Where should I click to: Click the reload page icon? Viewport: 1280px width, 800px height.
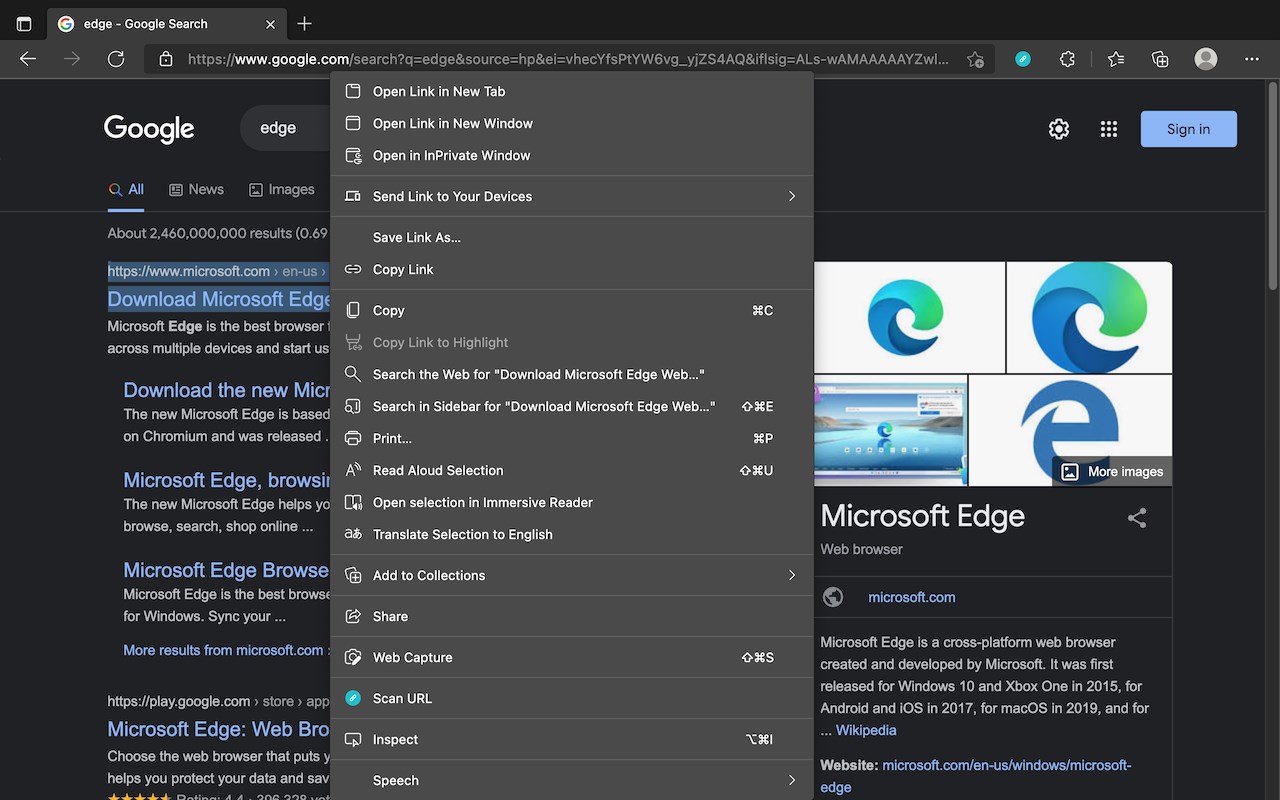(x=116, y=59)
